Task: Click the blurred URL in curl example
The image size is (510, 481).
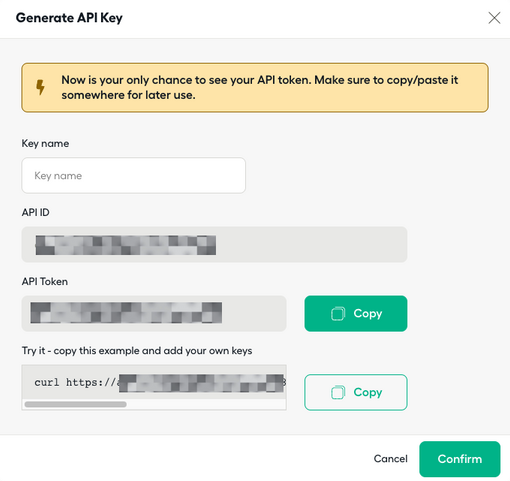Action: pos(201,383)
